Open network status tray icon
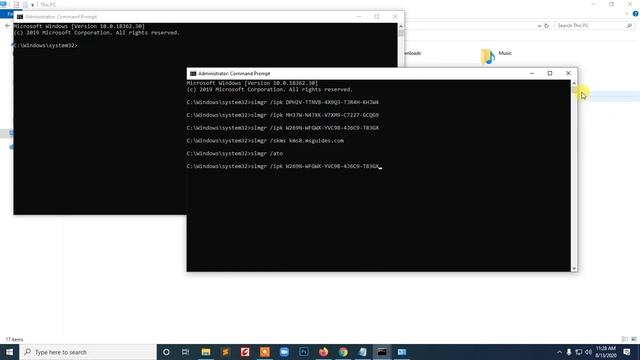640x360 pixels. pos(578,352)
